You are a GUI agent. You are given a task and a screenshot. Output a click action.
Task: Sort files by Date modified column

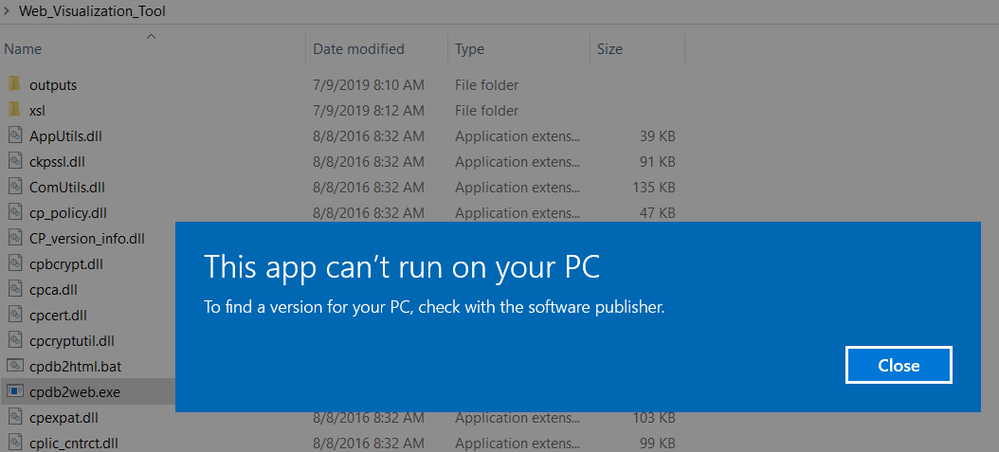point(358,49)
